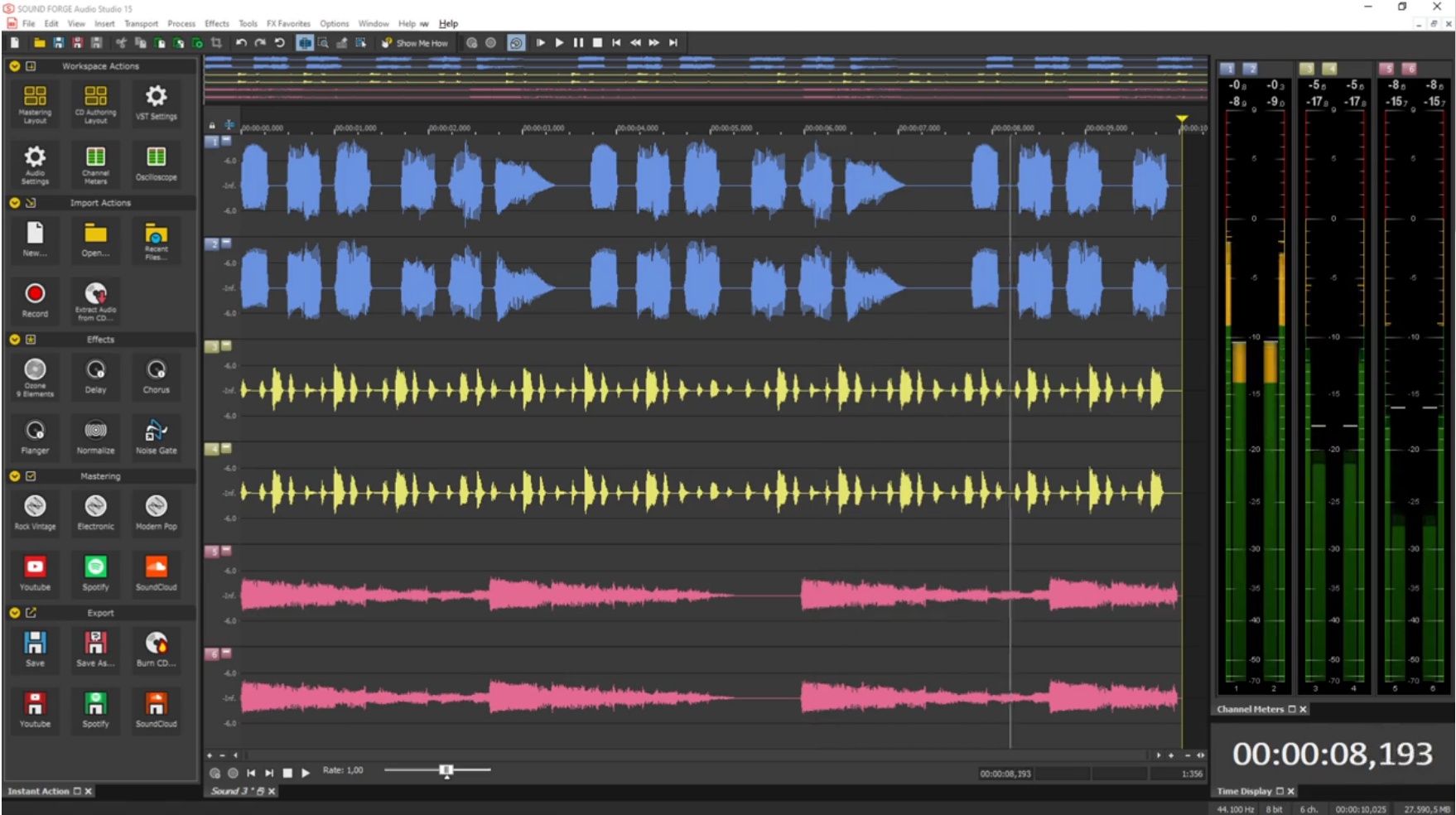Image resolution: width=1456 pixels, height=815 pixels.
Task: Toggle loop playback in the main transport
Action: click(516, 42)
